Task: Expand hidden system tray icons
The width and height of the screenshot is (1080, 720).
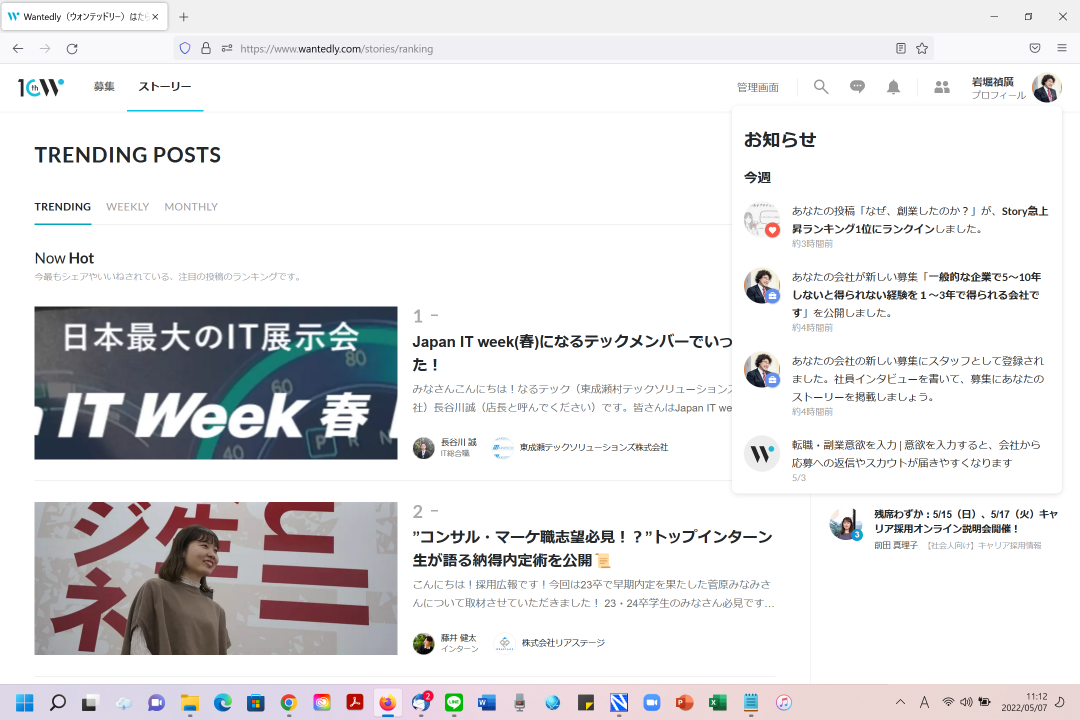Action: 899,703
